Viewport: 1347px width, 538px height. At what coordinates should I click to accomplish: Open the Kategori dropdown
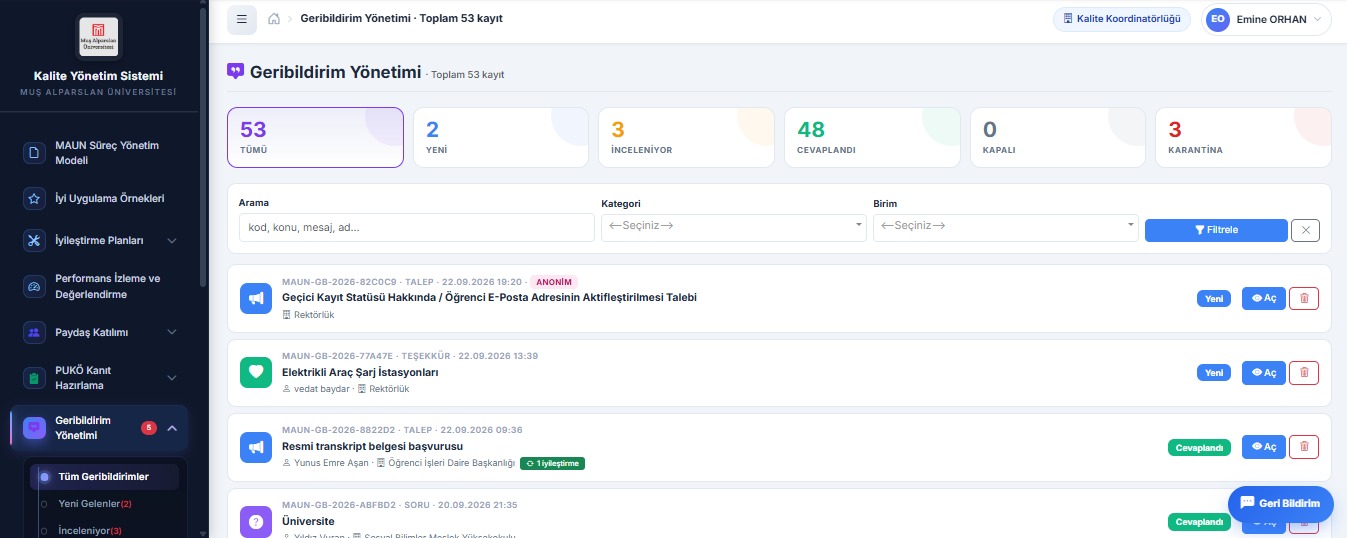pos(733,227)
